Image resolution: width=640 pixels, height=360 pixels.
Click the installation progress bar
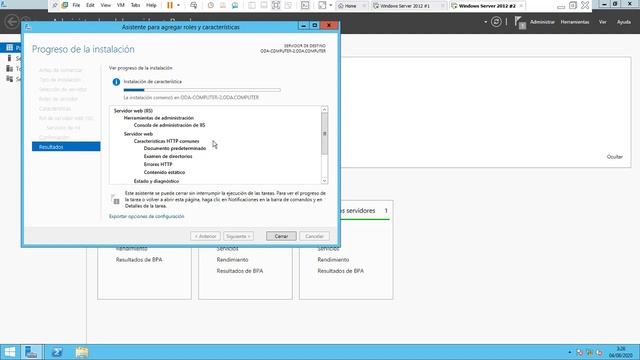pyautogui.click(x=202, y=90)
